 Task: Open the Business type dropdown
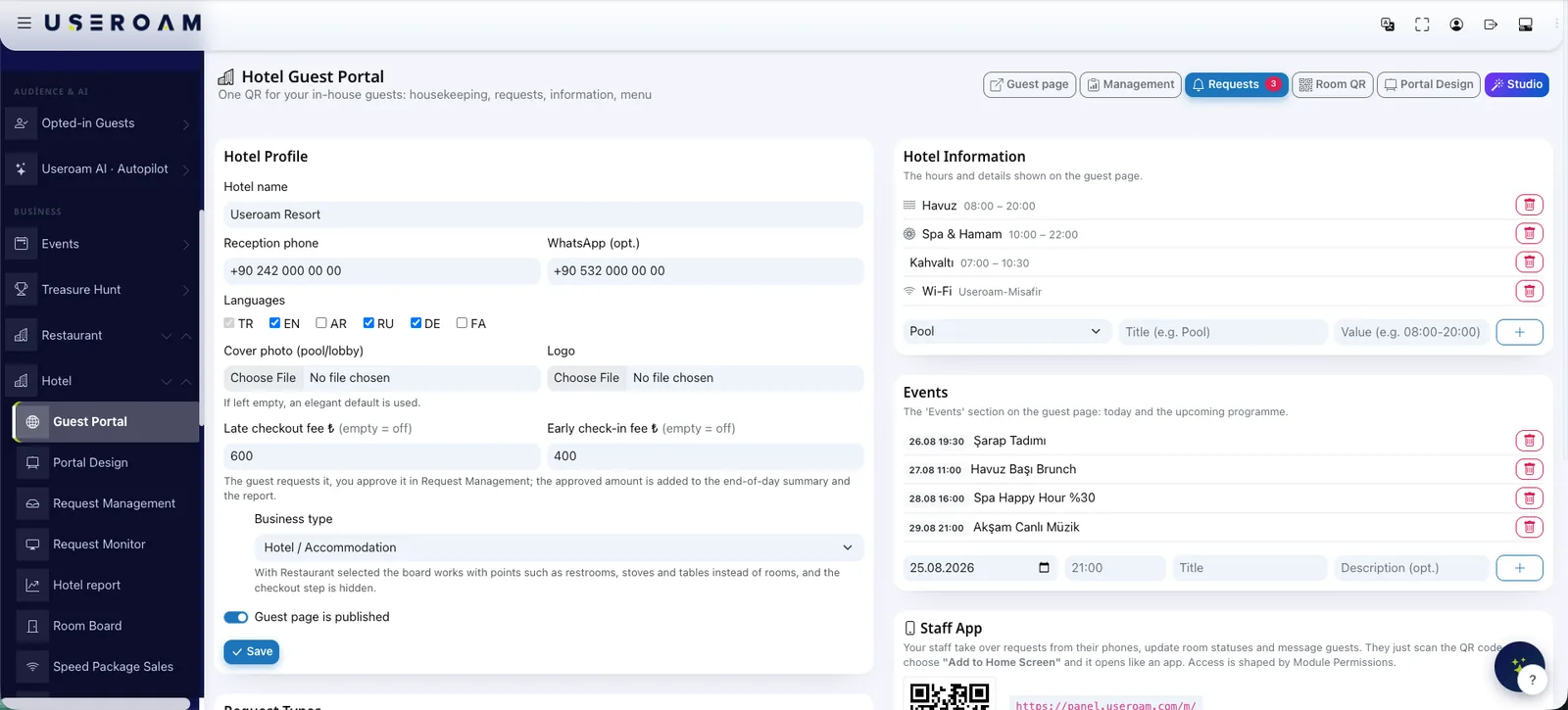click(559, 547)
